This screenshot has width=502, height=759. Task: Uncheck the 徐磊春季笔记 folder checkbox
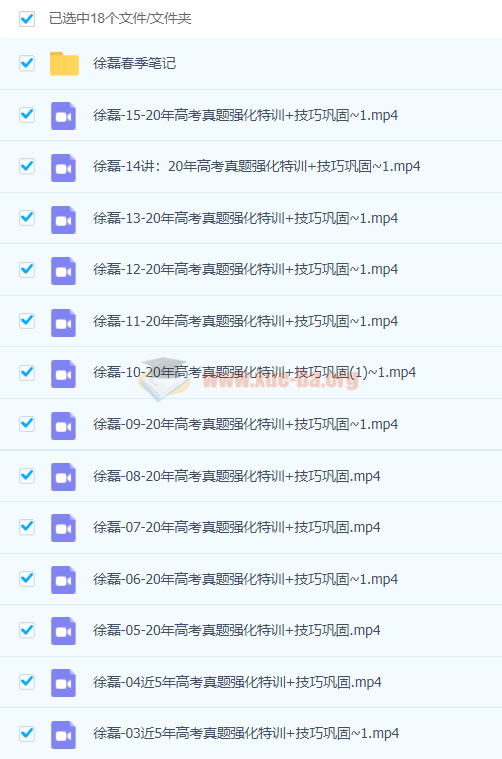[x=27, y=63]
